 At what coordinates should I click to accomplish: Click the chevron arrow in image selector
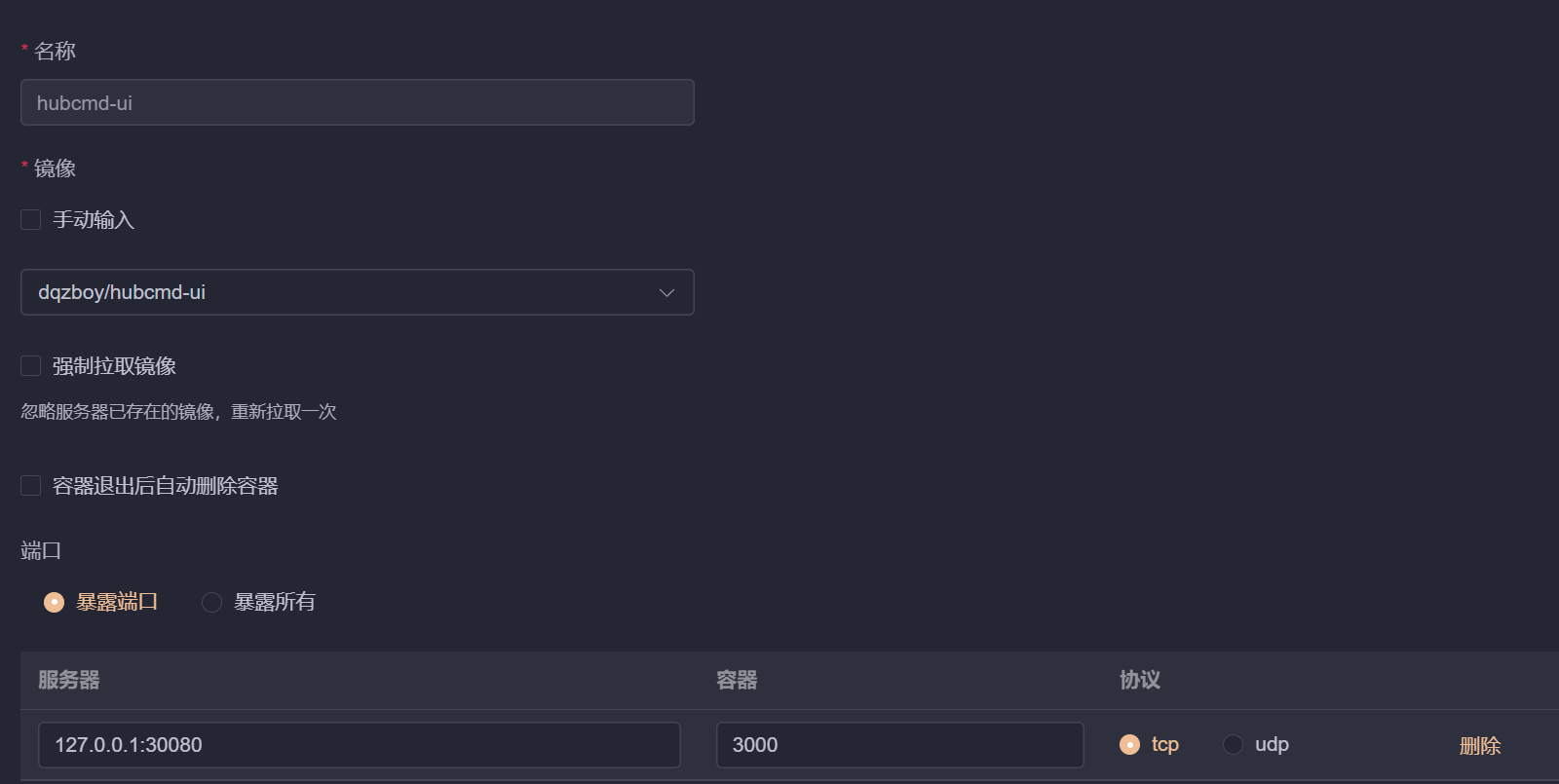(666, 293)
